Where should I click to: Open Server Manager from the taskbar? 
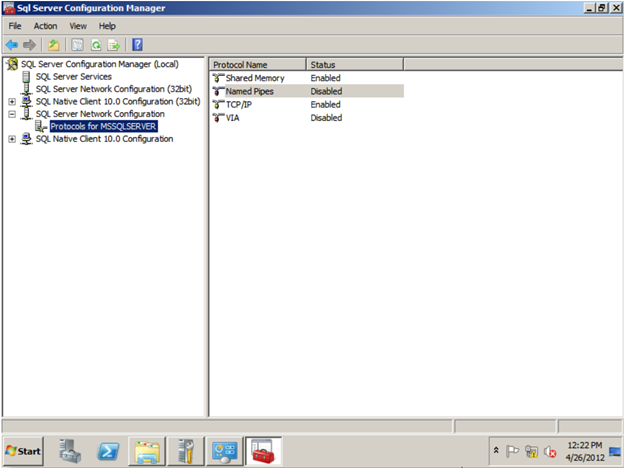pyautogui.click(x=70, y=451)
